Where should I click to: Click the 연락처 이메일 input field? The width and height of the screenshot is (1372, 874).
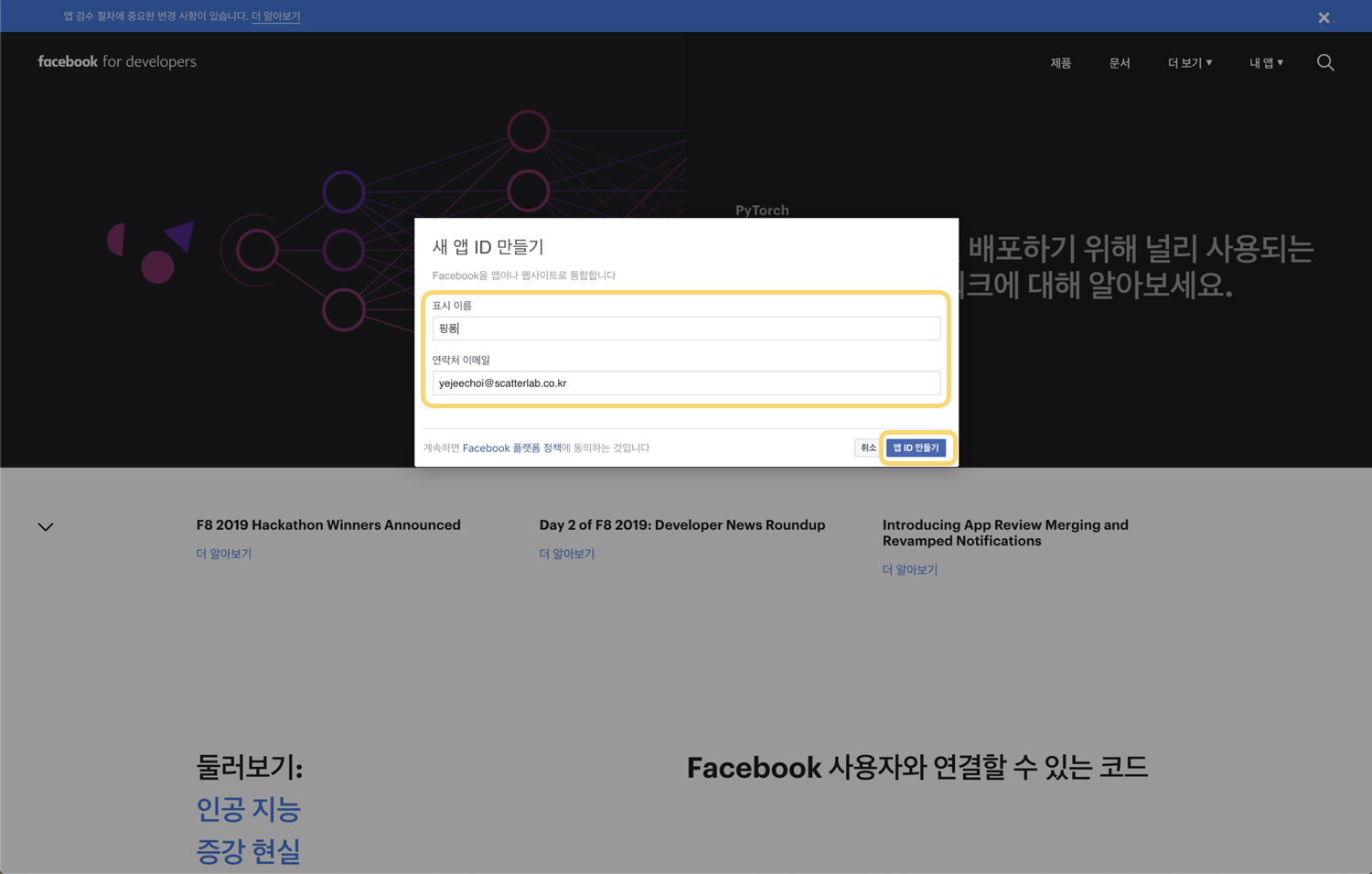click(686, 383)
